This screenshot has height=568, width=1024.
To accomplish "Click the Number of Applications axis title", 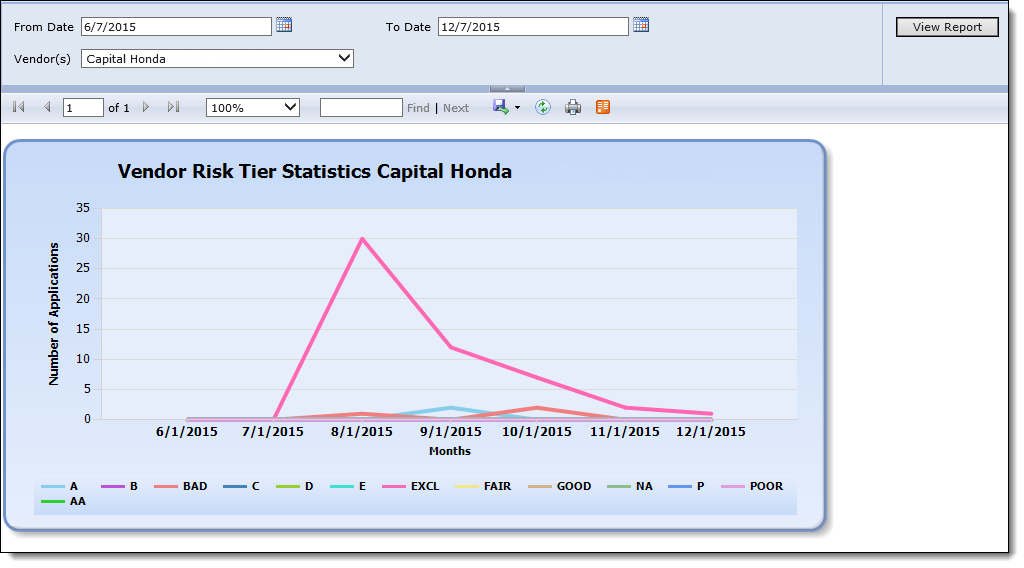I will (x=54, y=314).
